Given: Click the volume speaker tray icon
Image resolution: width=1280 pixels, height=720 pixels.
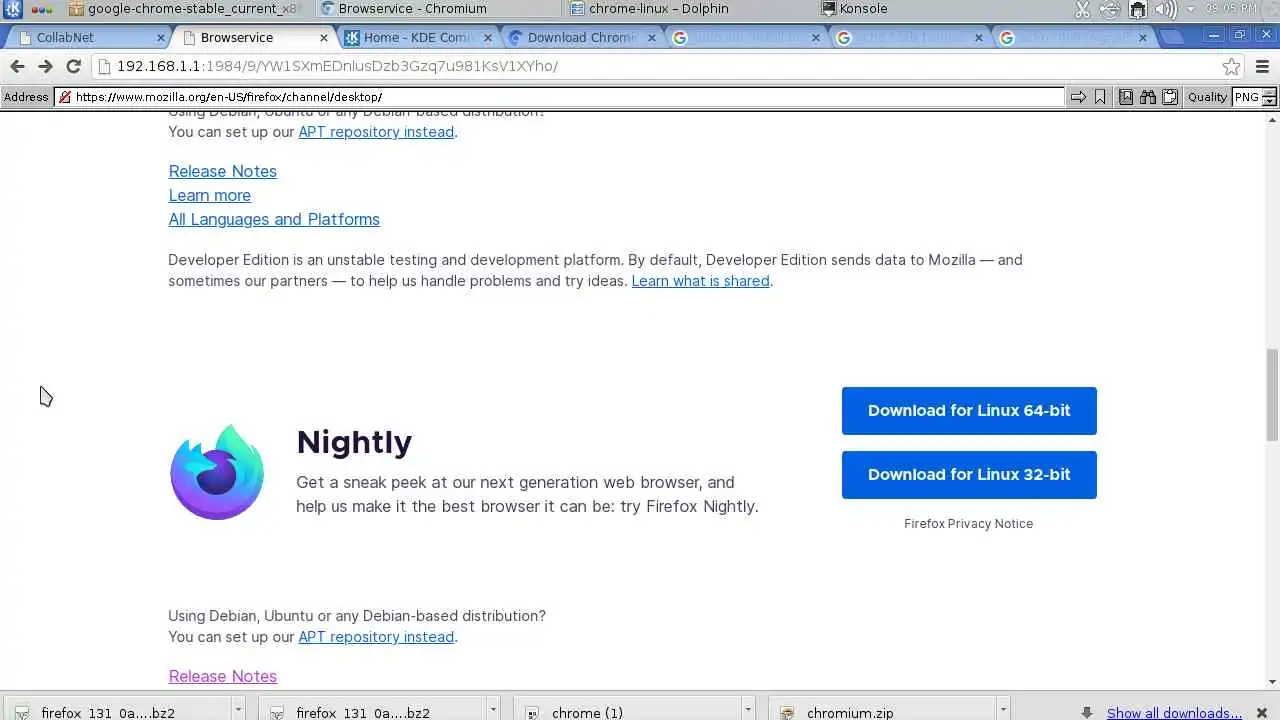Looking at the screenshot, I should click(x=1166, y=9).
